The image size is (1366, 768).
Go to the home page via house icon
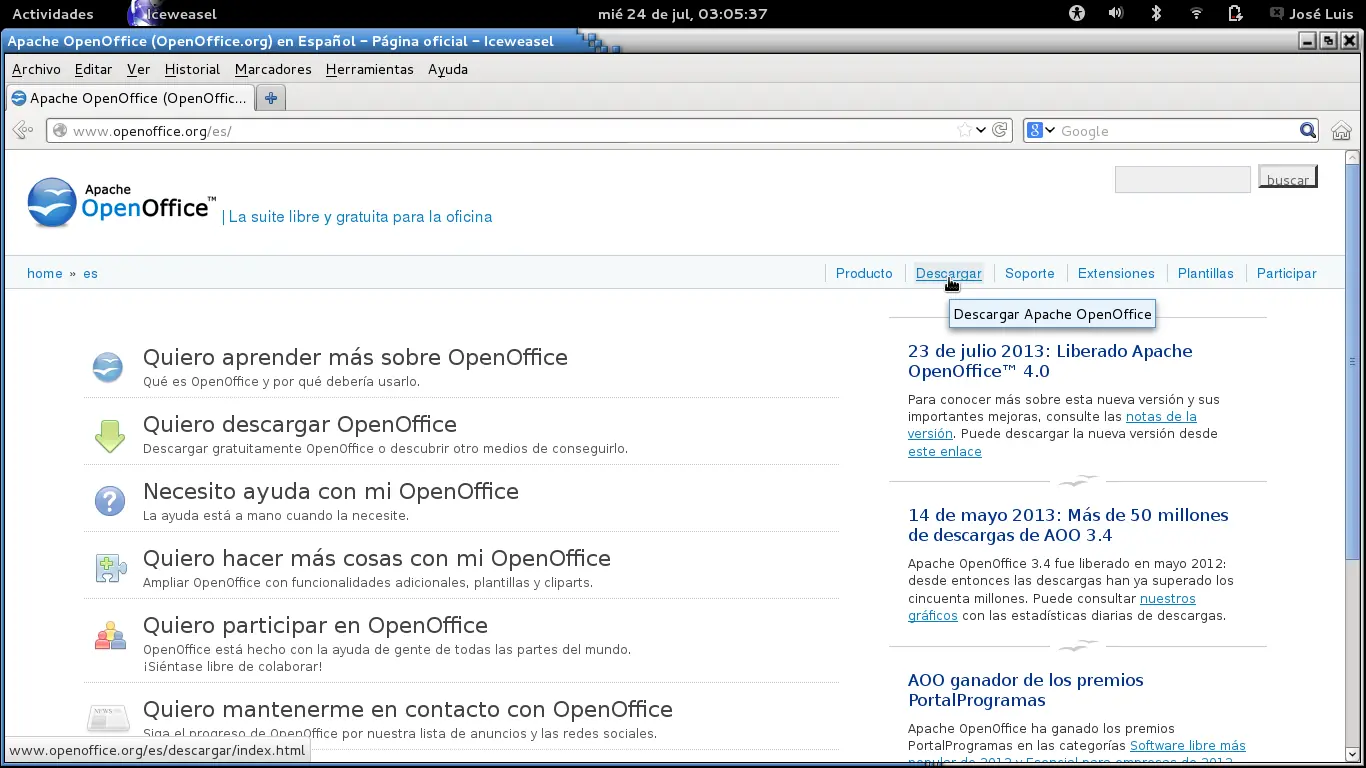tap(1341, 130)
